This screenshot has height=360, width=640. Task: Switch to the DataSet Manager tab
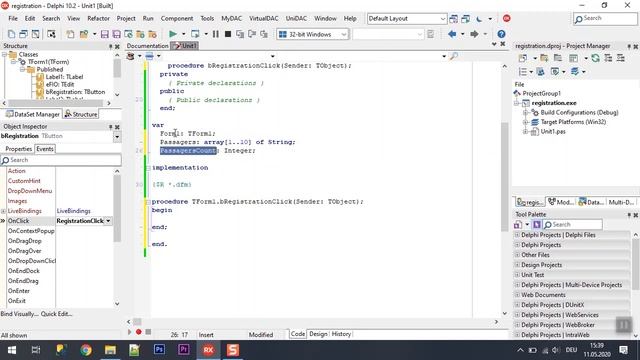(33, 114)
